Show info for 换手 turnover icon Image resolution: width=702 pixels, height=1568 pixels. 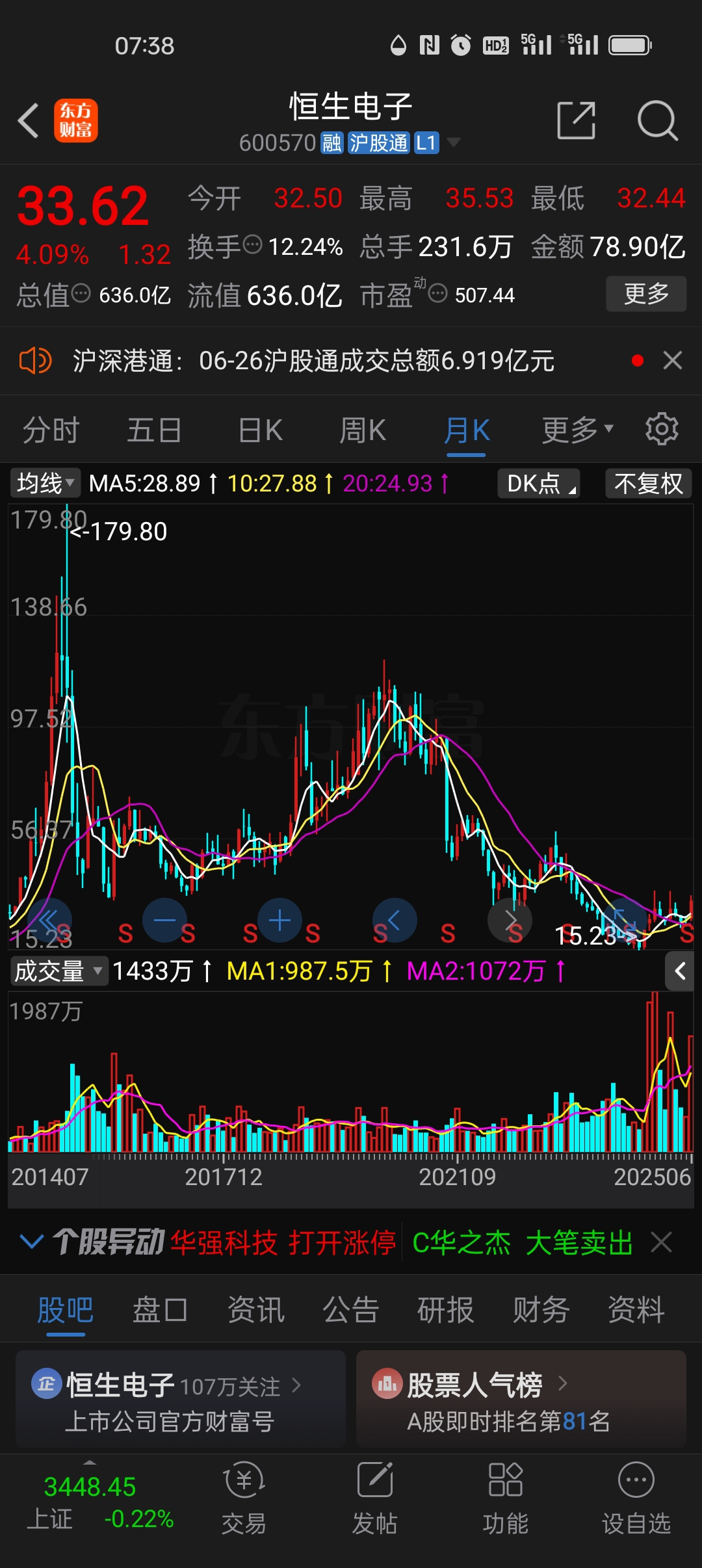point(252,245)
